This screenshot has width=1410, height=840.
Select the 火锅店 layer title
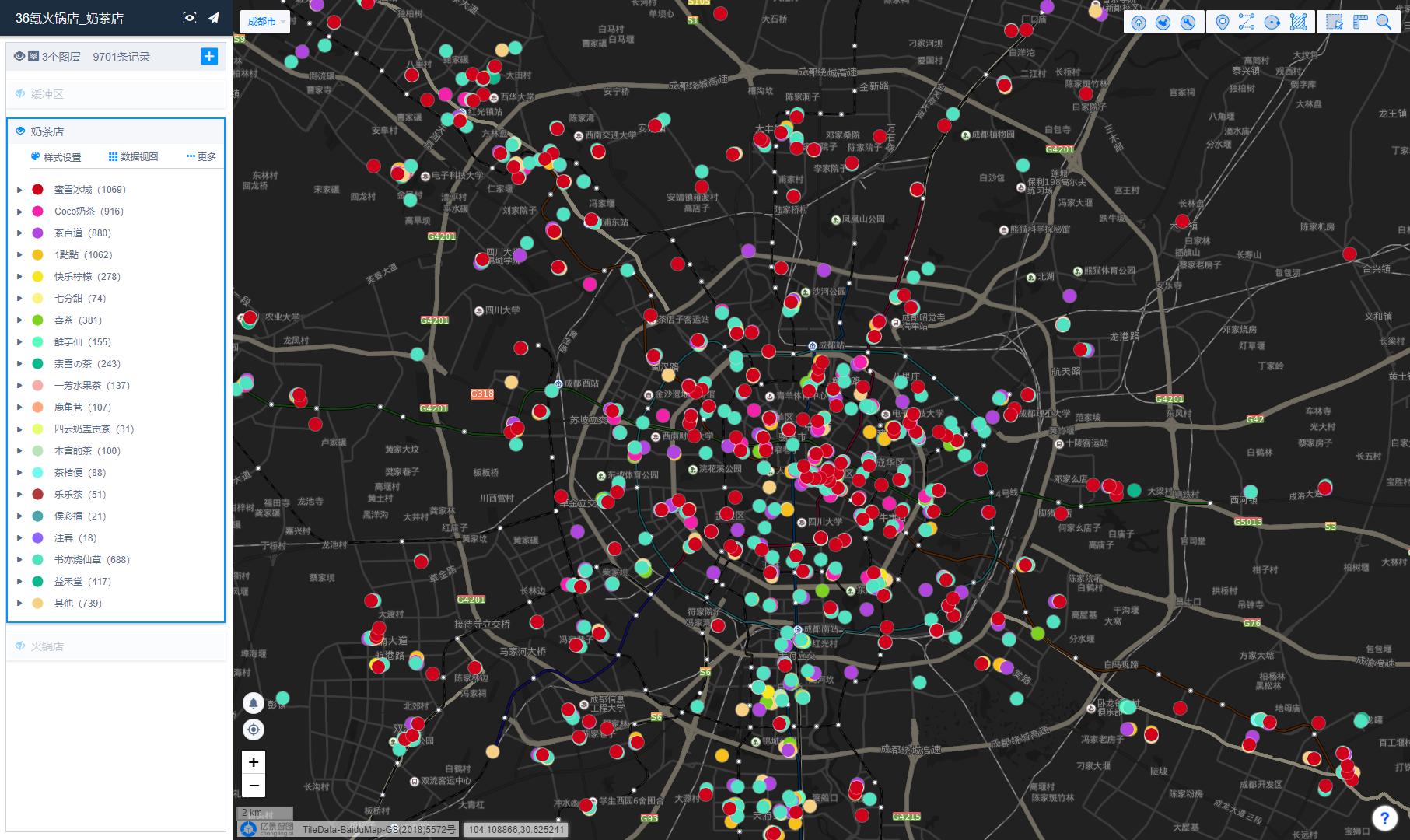pos(47,646)
